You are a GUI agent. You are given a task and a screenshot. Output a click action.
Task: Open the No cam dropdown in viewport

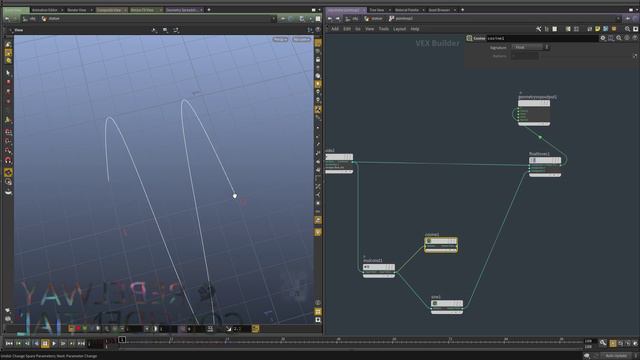[302, 39]
